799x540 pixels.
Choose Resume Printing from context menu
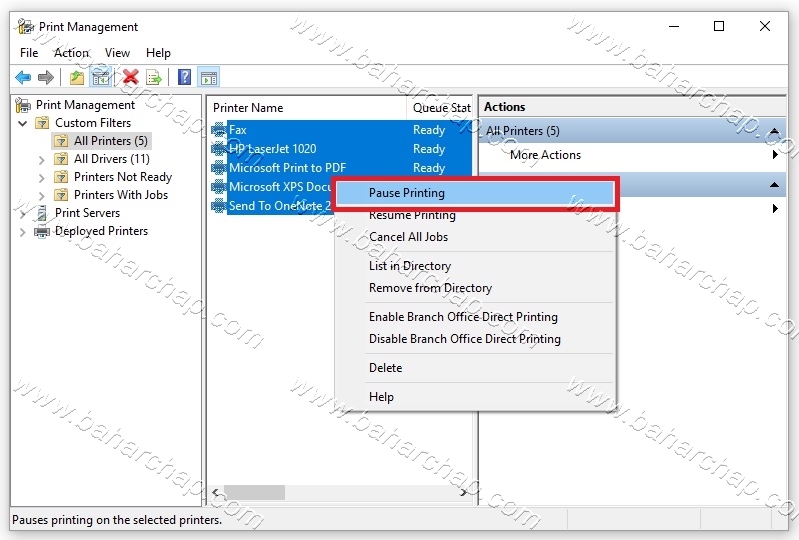coord(475,215)
